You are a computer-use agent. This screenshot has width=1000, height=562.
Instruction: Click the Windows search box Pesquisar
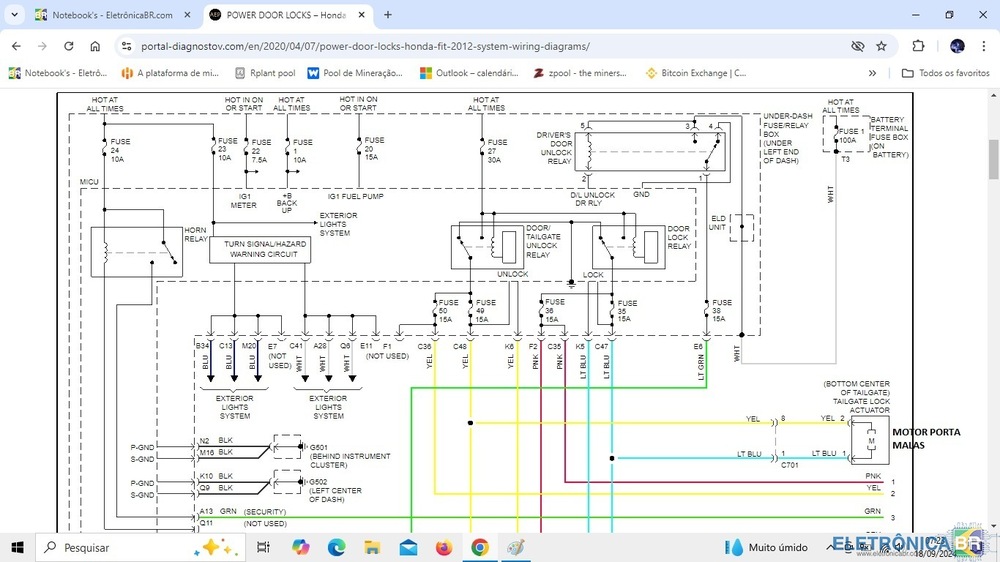click(x=120, y=547)
